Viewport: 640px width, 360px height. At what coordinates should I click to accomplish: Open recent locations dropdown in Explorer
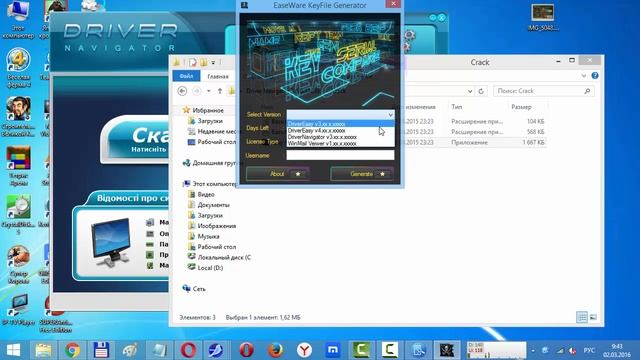(x=209, y=91)
